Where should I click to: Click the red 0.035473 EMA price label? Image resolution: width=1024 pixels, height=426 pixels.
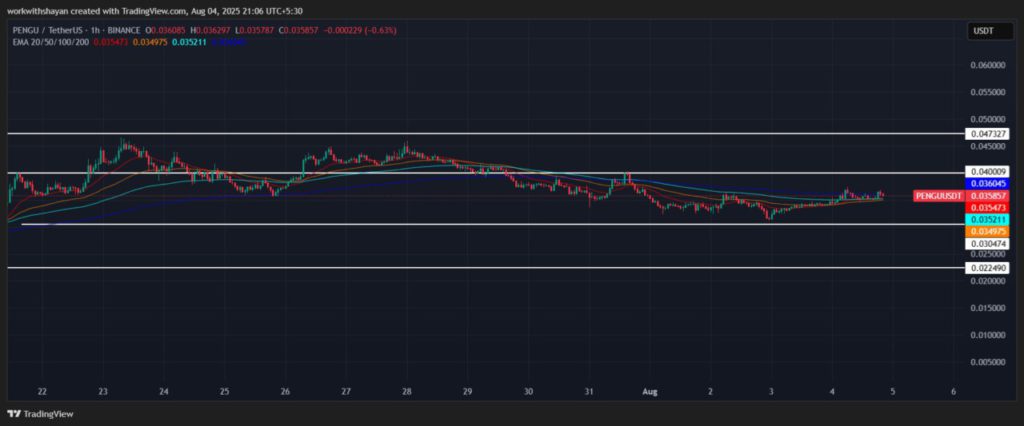987,207
